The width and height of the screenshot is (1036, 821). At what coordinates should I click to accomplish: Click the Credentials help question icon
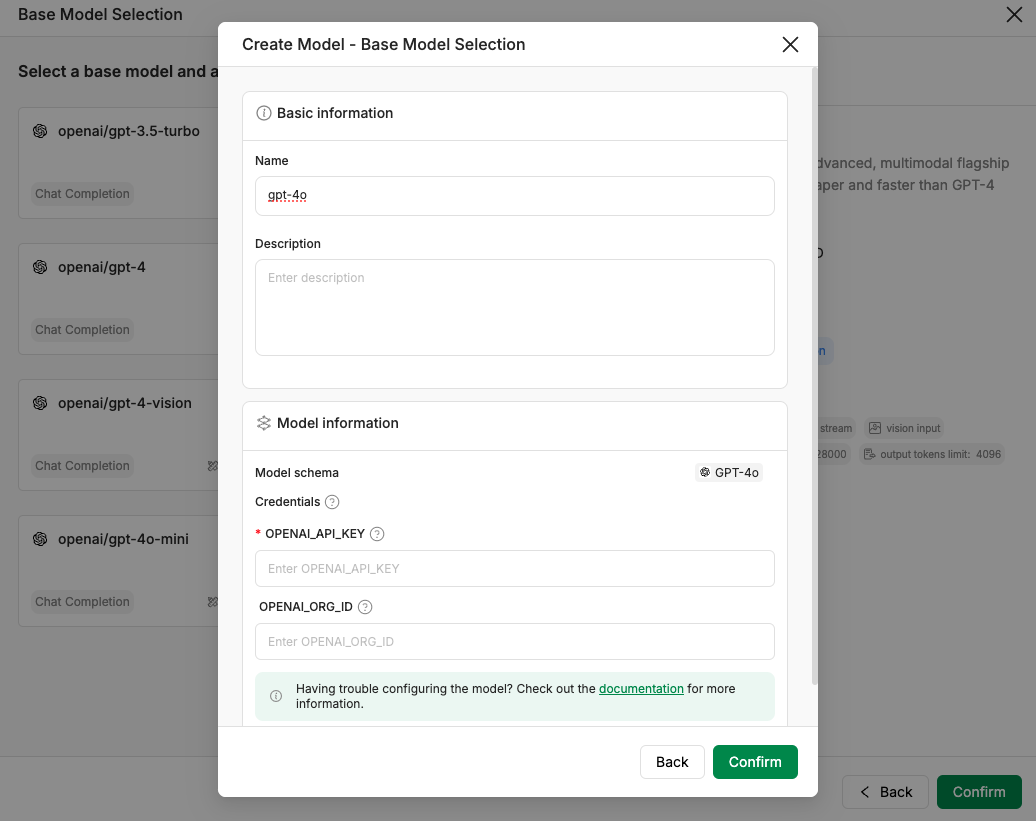point(332,502)
